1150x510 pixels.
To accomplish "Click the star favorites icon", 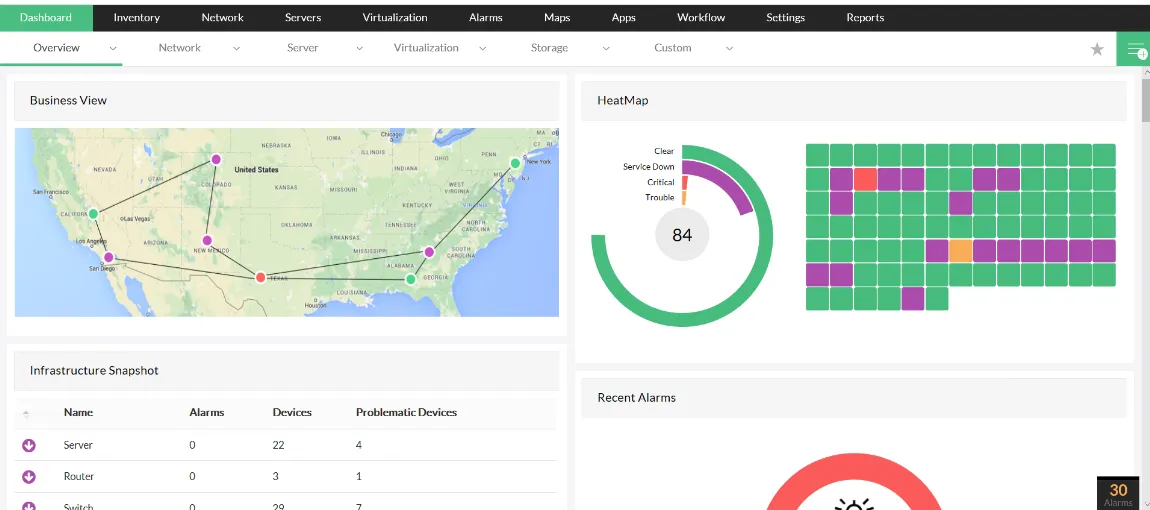I will [x=1097, y=49].
